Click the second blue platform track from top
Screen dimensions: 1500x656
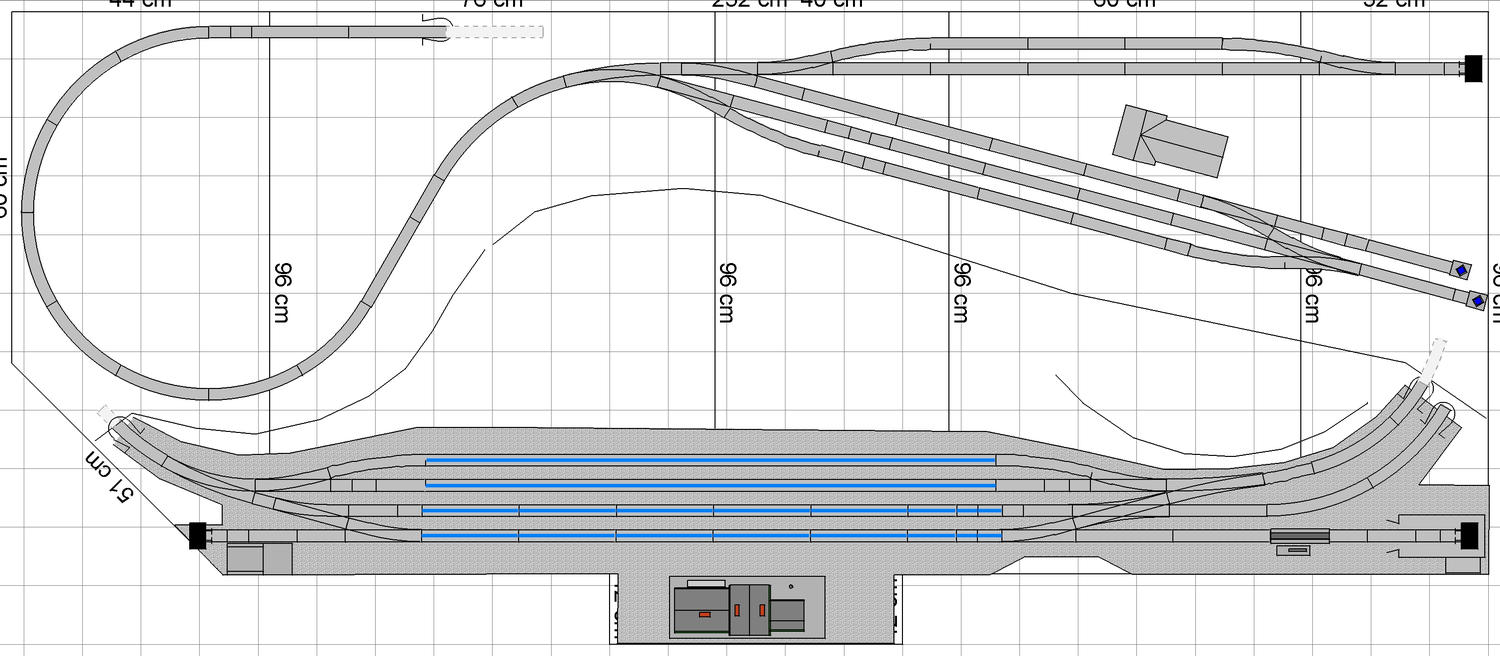[x=710, y=485]
